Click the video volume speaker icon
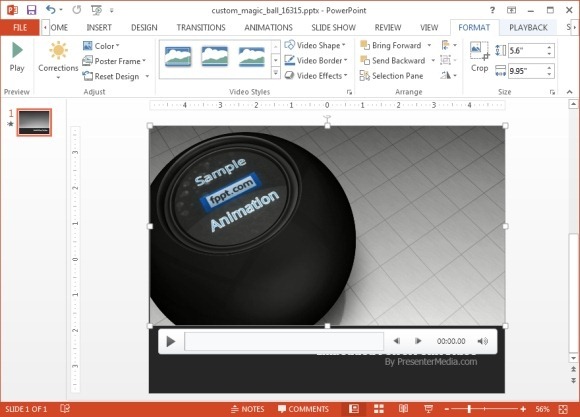Viewport: 580px width, 417px height. [x=483, y=341]
